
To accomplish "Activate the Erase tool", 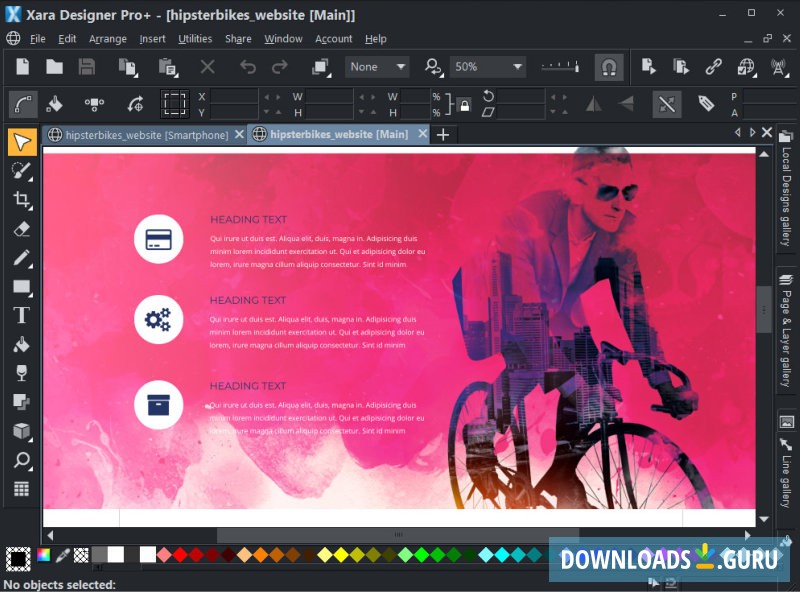I will pyautogui.click(x=22, y=228).
